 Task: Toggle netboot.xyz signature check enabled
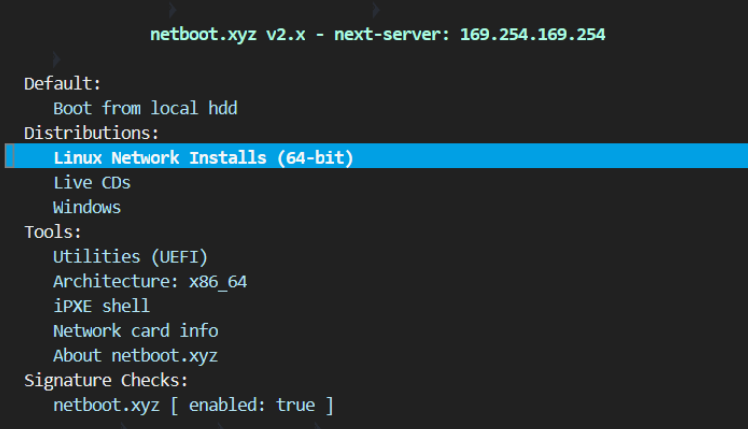[x=193, y=405]
